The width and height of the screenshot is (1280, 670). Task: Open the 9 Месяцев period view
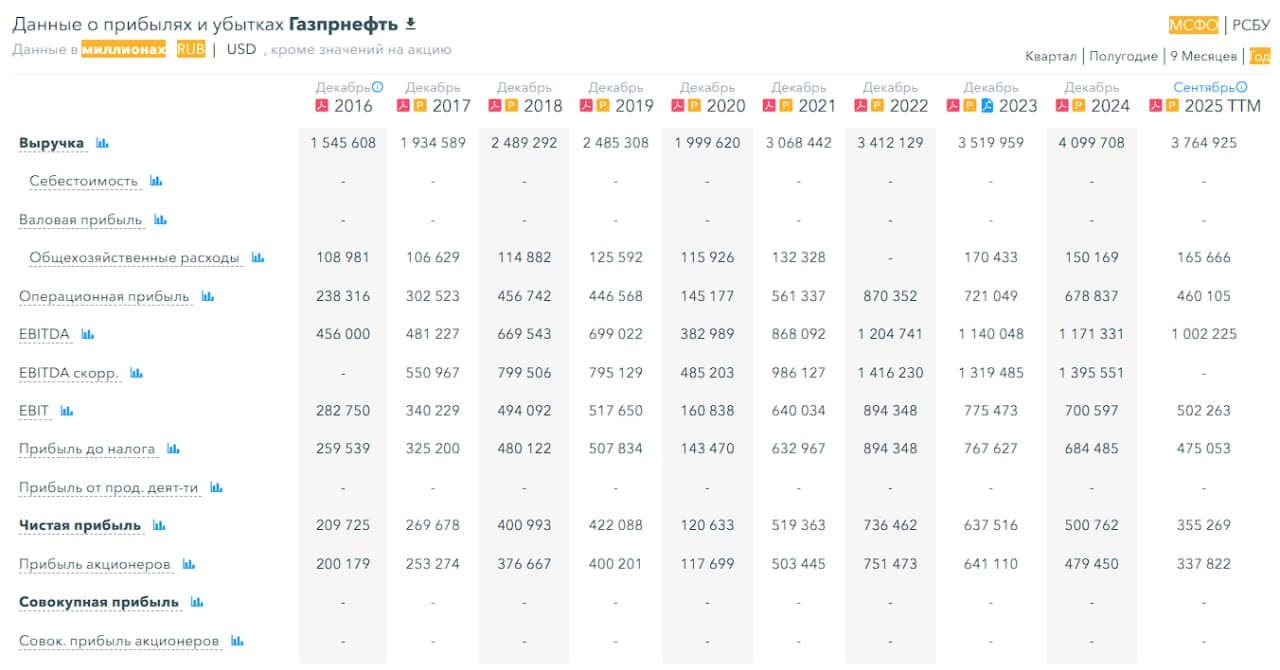[x=1203, y=56]
